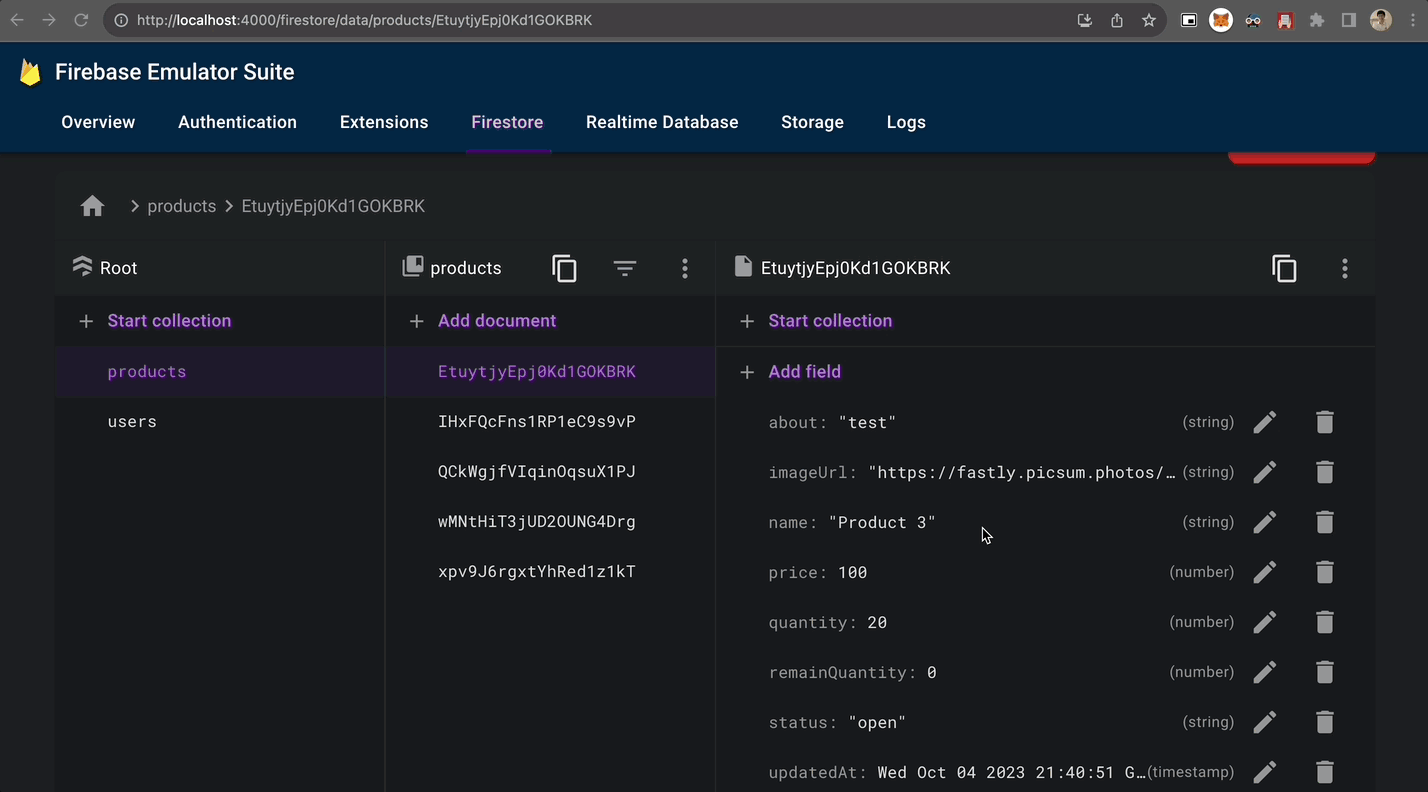Copy the EtuytjyEpj0Kd1GOKBRK document path icon
The image size is (1428, 792).
pos(1285,268)
